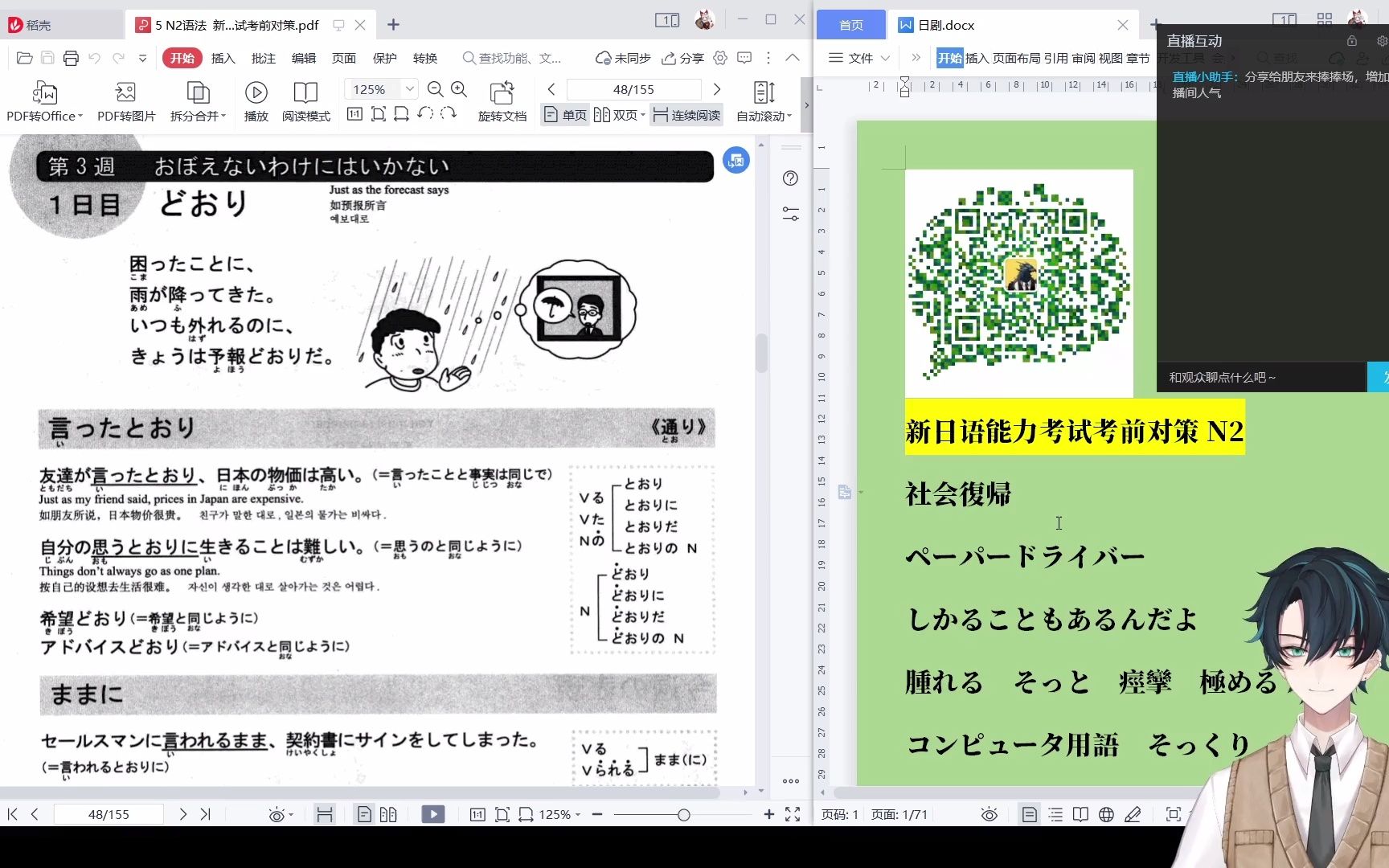Select actual size 1:1 view in ribbon

354,114
